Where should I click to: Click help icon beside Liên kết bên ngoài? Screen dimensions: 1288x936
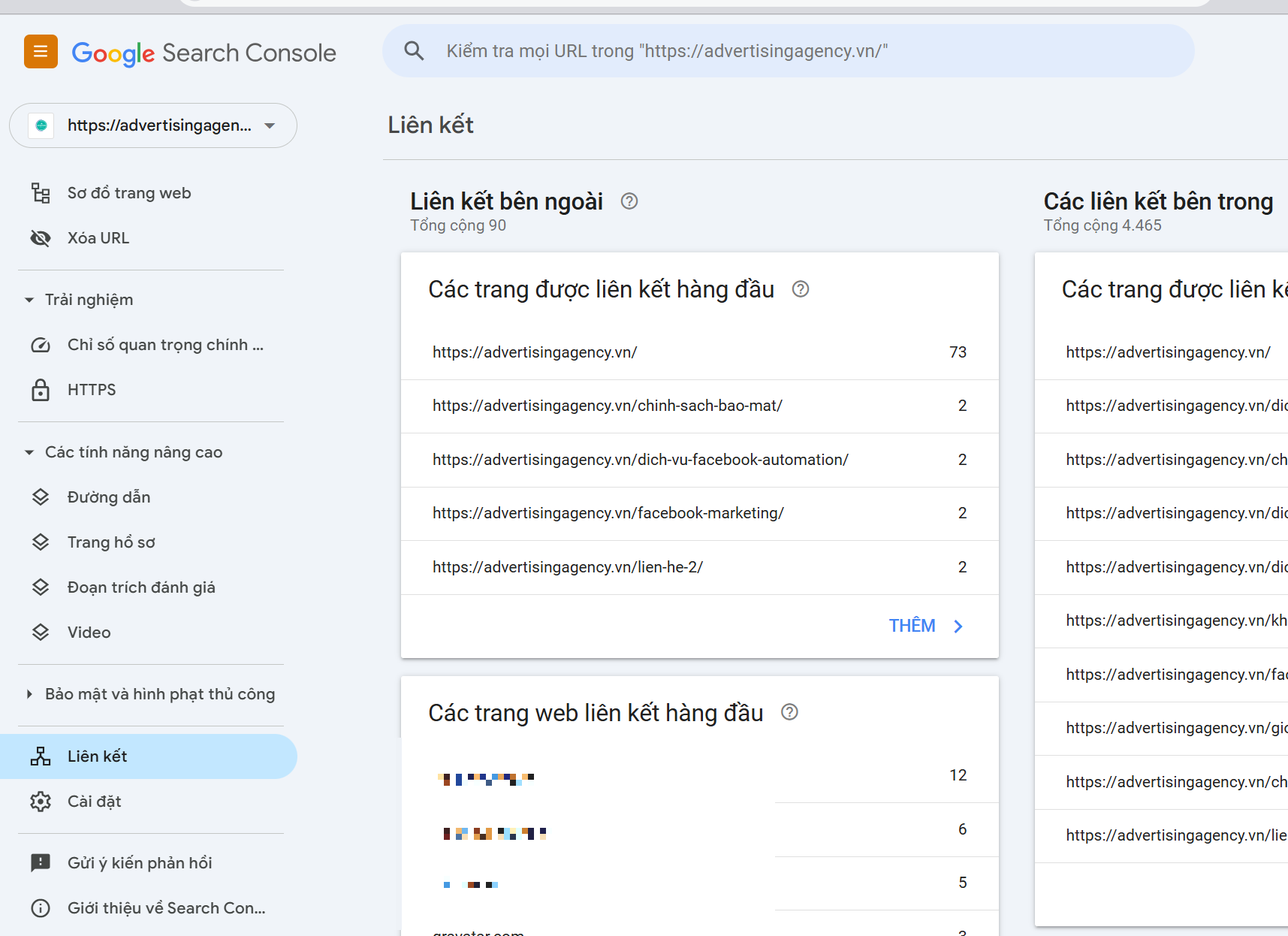tap(629, 201)
